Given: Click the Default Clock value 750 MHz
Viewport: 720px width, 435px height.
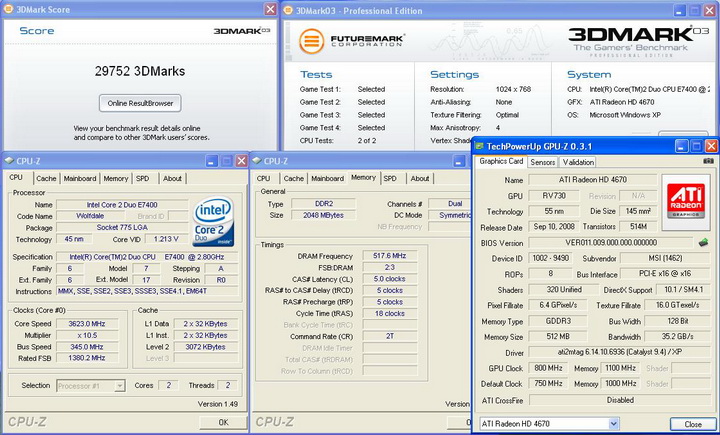Looking at the screenshot, I should pyautogui.click(x=548, y=383).
